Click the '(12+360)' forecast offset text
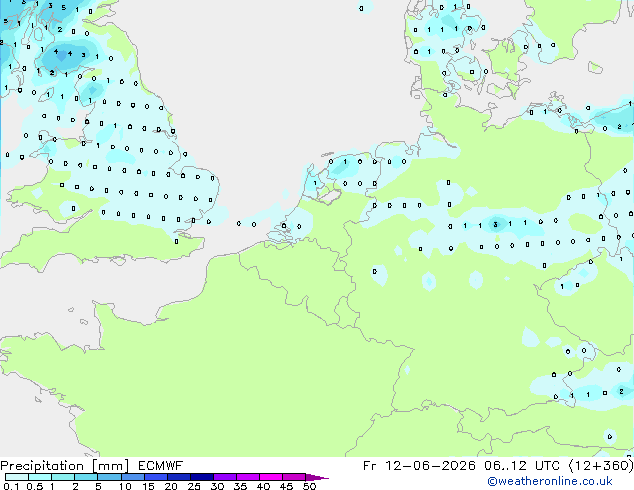The image size is (634, 490). 600,466
